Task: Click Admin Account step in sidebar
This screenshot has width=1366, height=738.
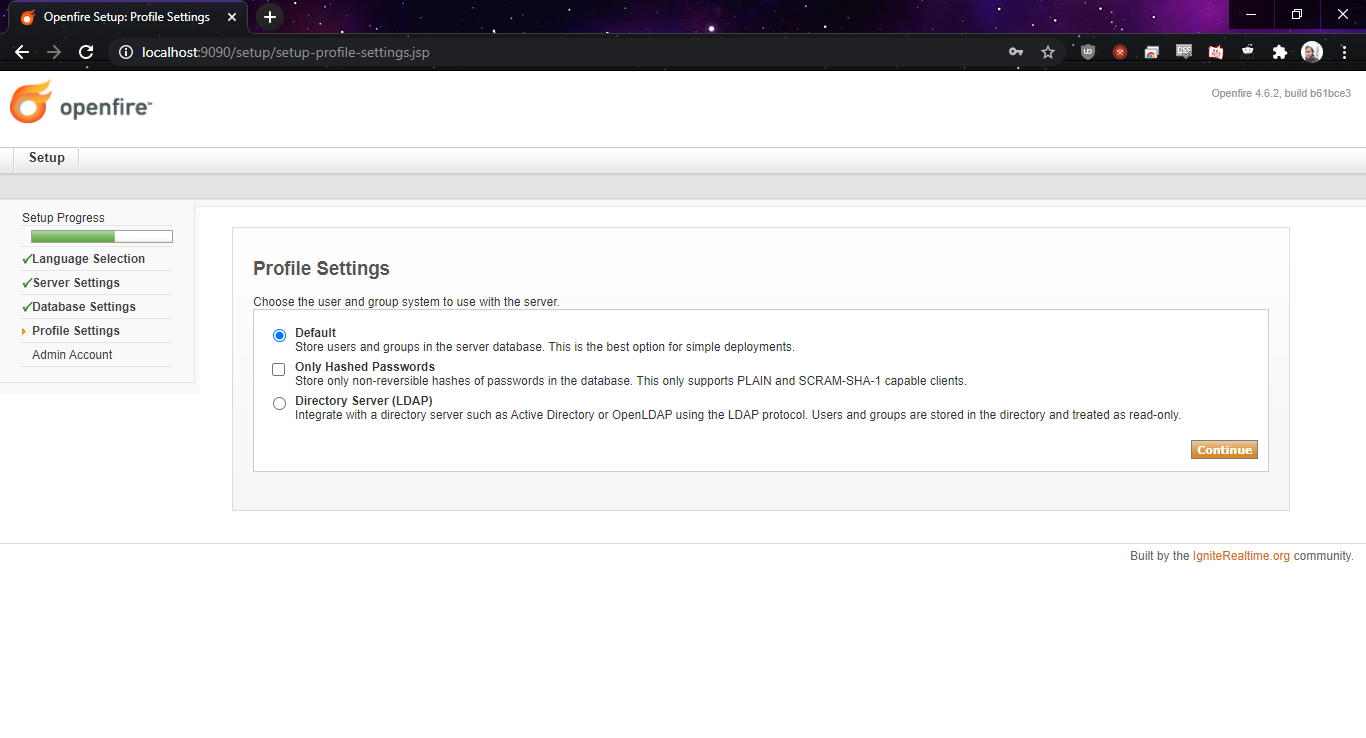Action: (x=72, y=355)
